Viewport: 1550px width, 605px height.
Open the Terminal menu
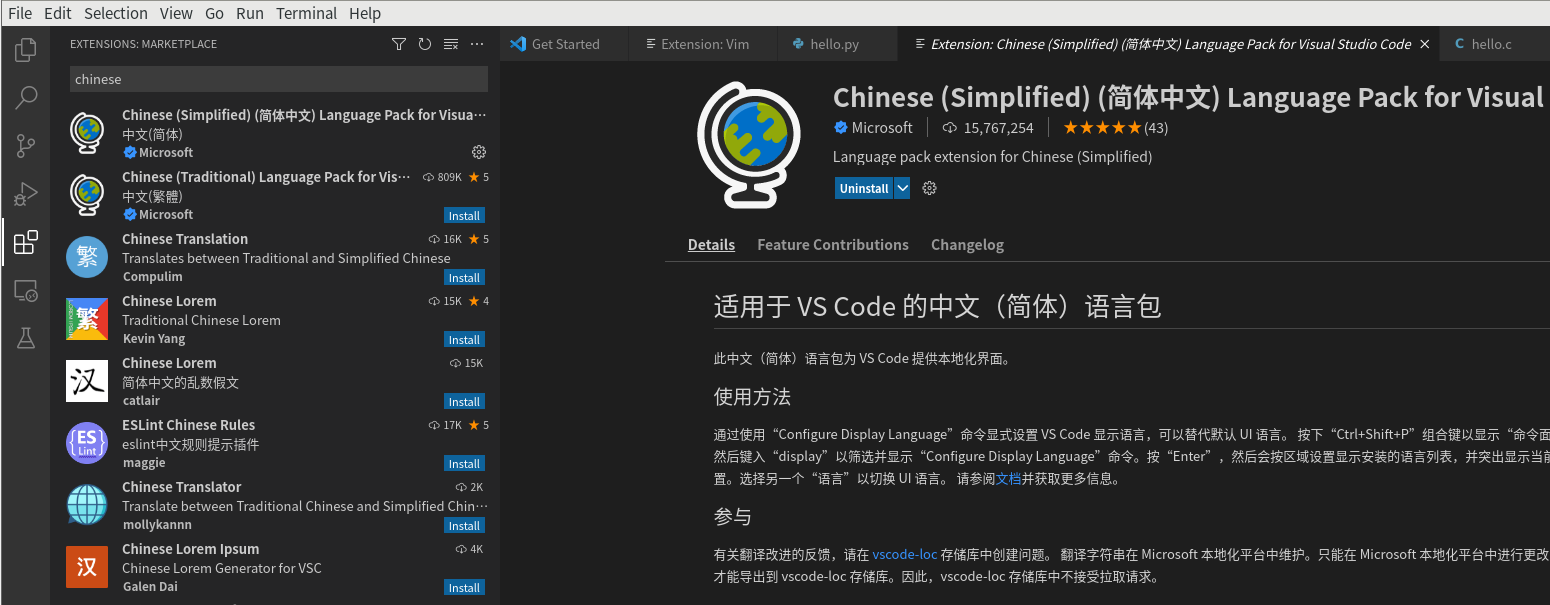click(306, 13)
